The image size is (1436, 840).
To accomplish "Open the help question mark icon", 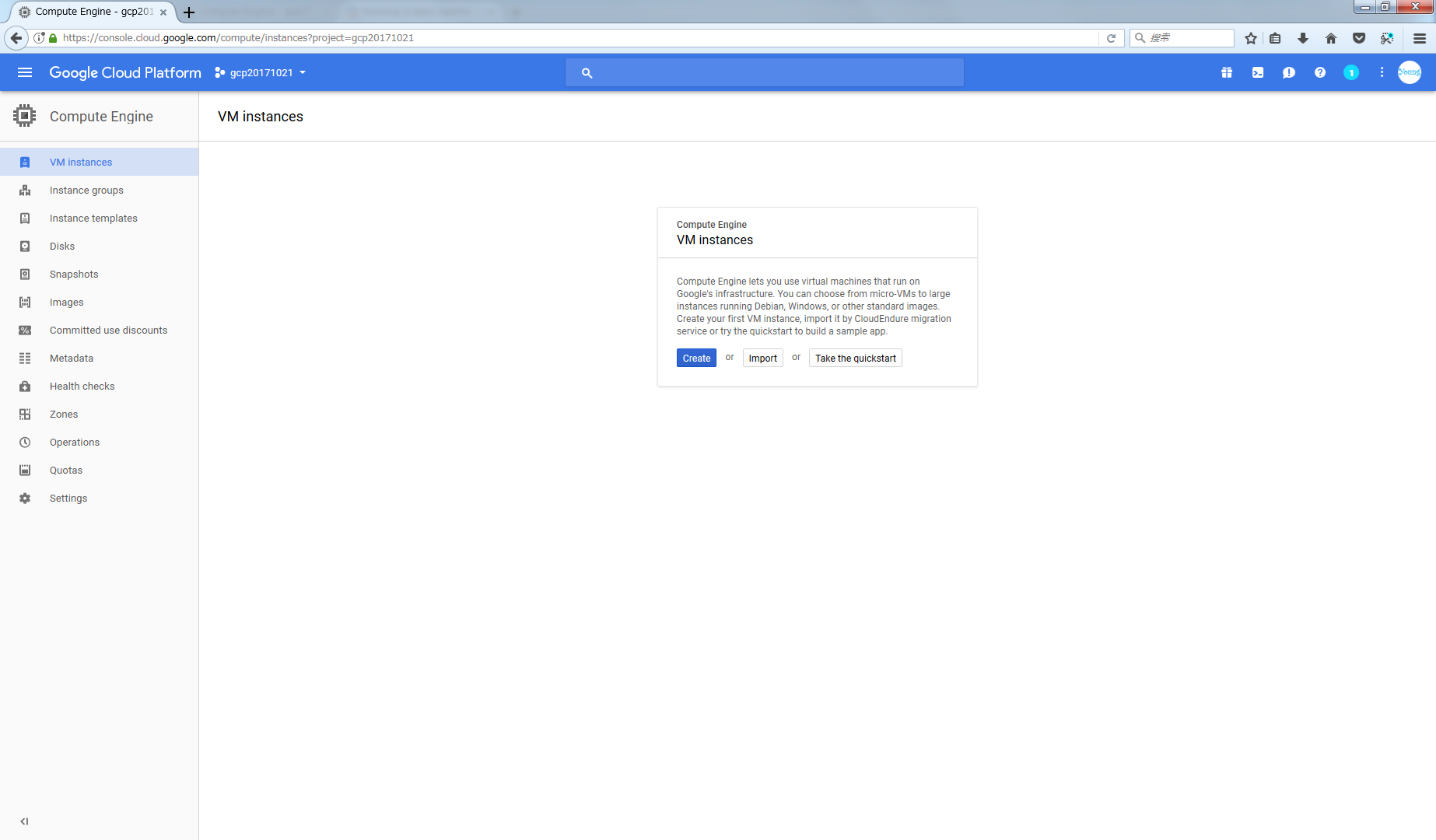I will (x=1320, y=72).
